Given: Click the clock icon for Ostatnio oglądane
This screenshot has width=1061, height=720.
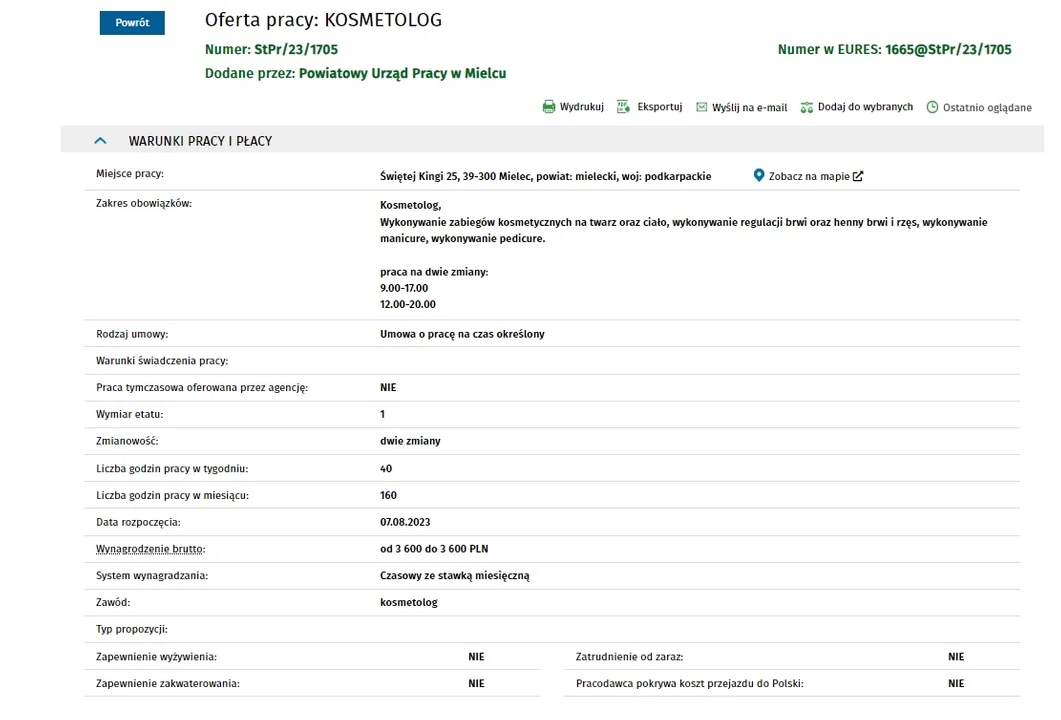Looking at the screenshot, I should click(933, 107).
